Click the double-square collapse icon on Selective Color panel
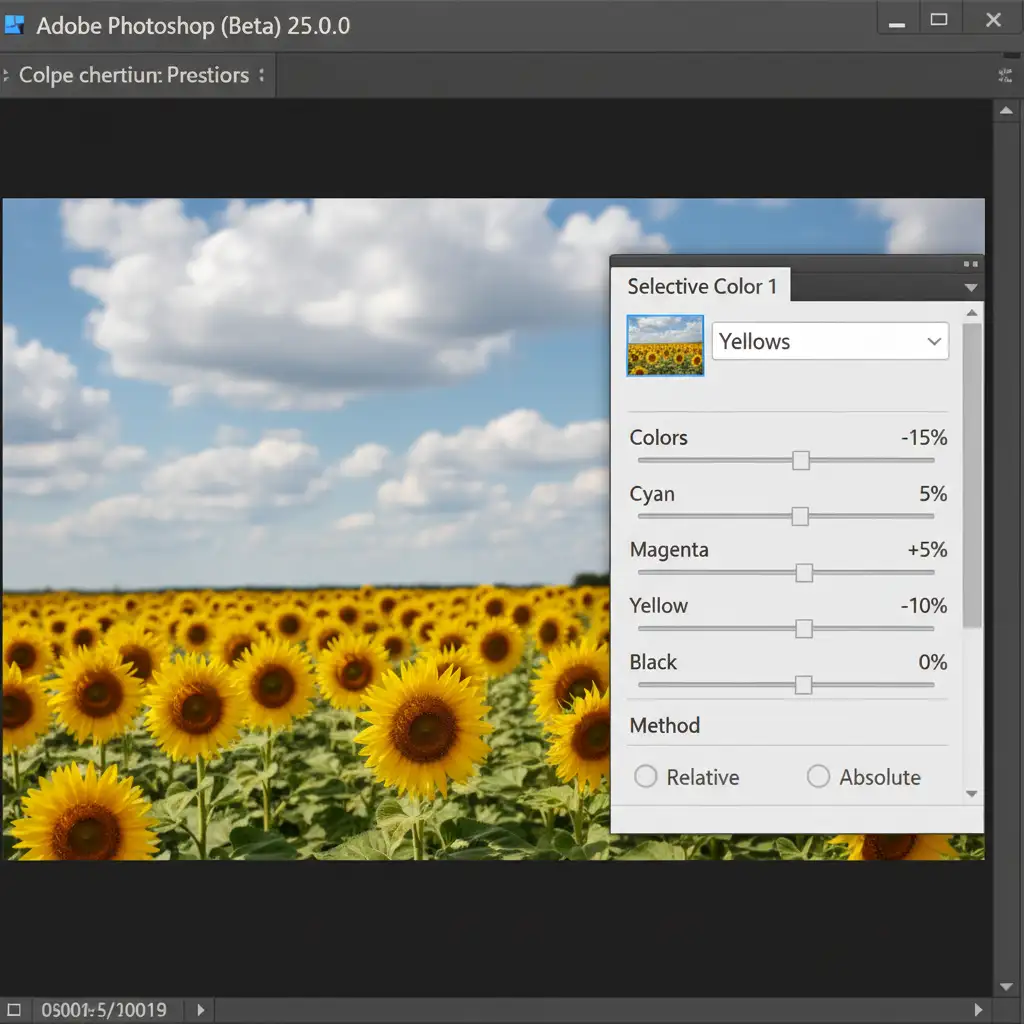Screen dimensions: 1024x1024 click(969, 264)
